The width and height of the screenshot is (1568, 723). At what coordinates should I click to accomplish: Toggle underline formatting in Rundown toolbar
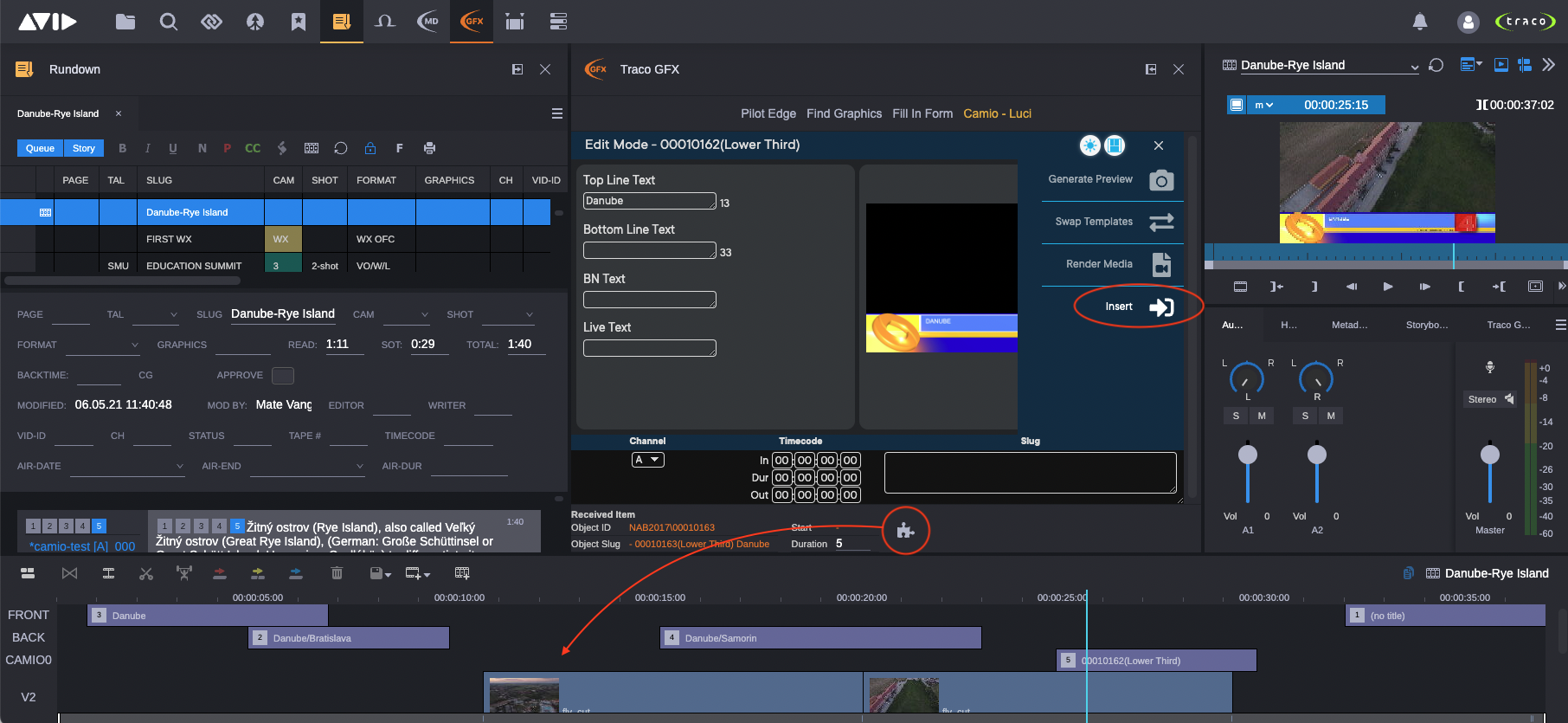173,148
